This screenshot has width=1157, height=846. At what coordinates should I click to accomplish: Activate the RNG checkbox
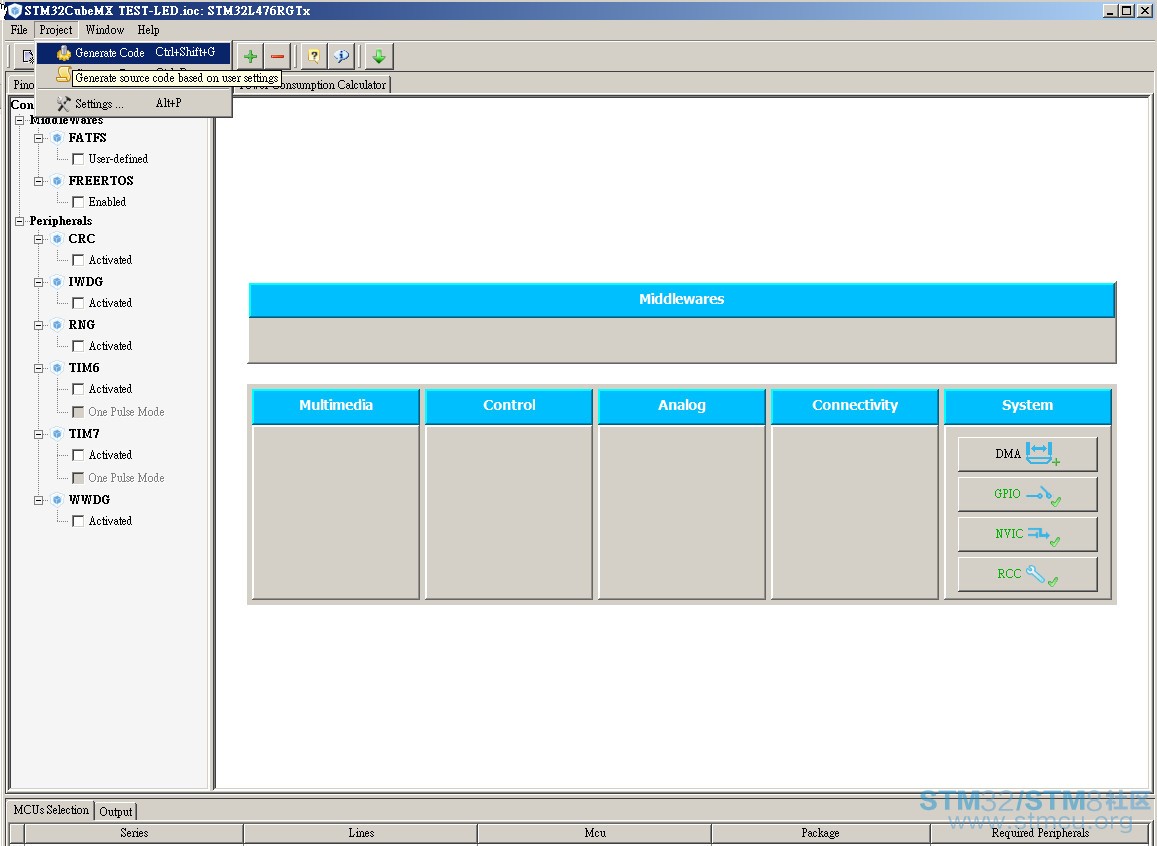pyautogui.click(x=78, y=346)
